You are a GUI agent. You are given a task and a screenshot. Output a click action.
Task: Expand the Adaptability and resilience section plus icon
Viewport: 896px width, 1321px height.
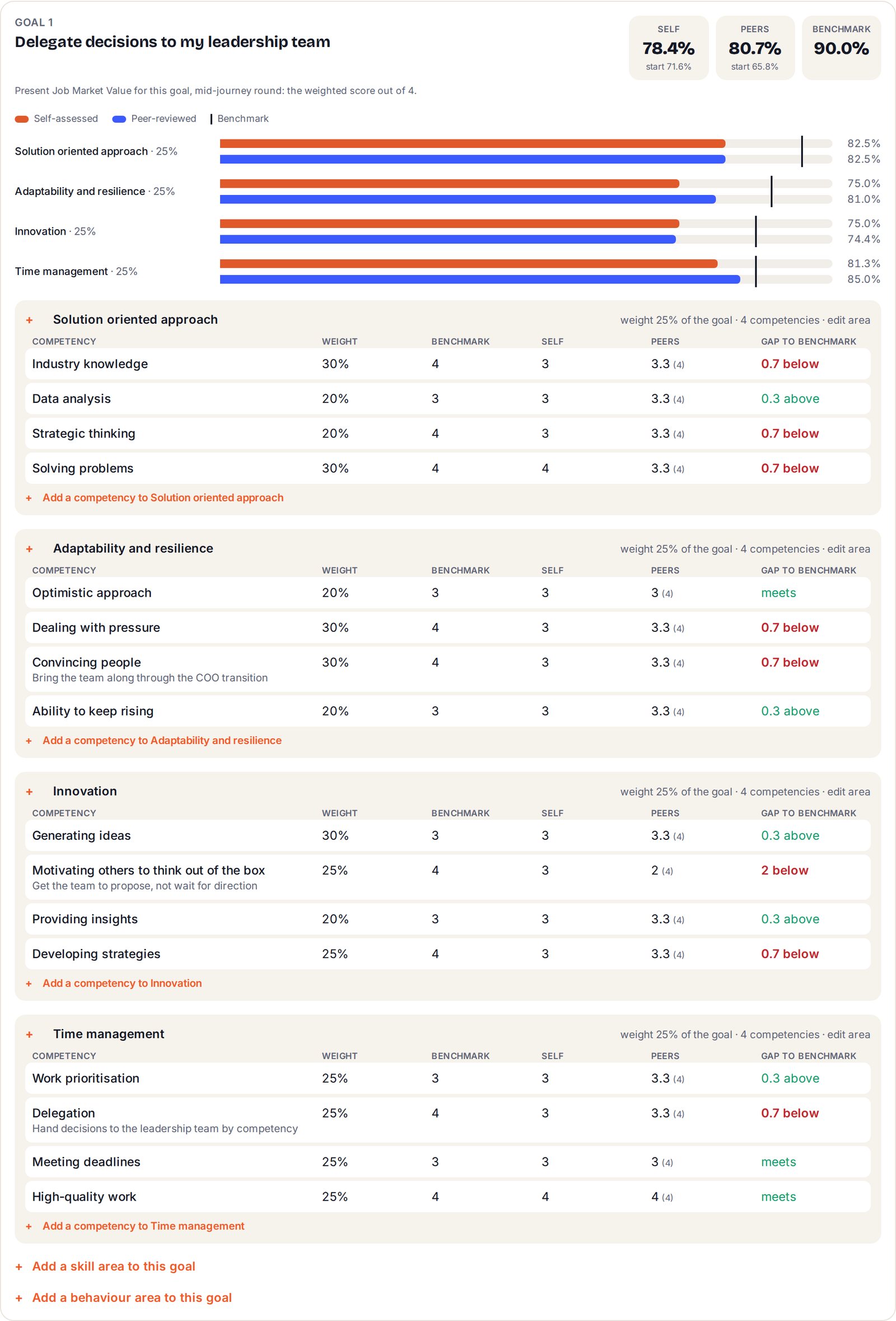coord(30,549)
